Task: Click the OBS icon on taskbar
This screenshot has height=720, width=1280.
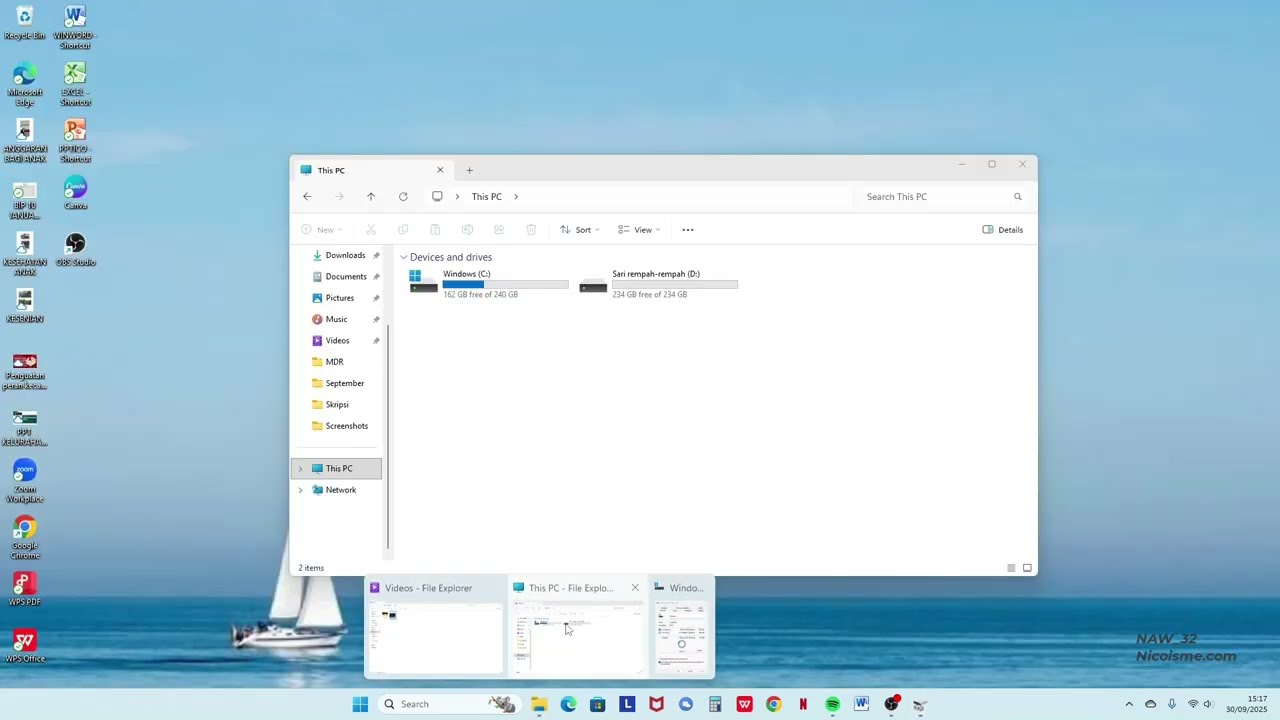Action: point(891,704)
